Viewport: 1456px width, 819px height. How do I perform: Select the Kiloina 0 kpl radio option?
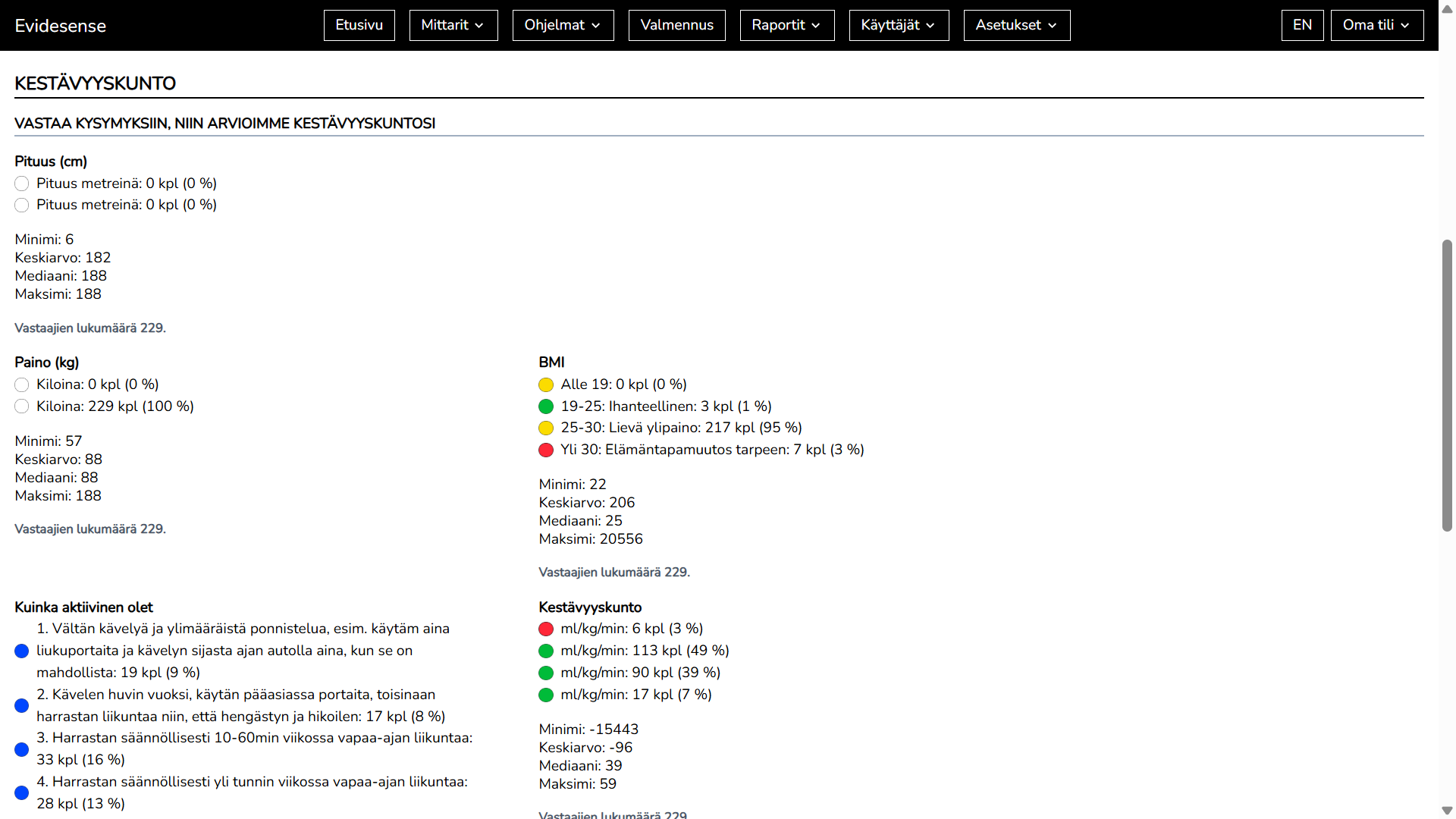22,384
